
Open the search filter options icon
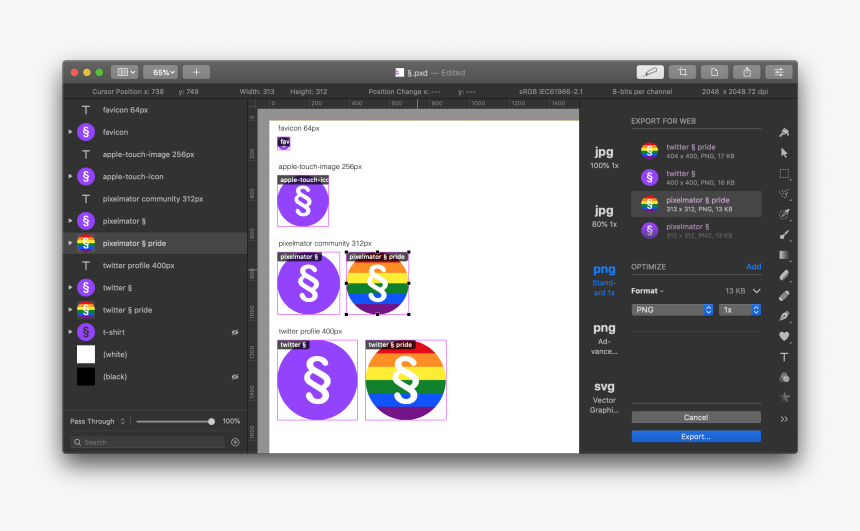click(x=235, y=442)
